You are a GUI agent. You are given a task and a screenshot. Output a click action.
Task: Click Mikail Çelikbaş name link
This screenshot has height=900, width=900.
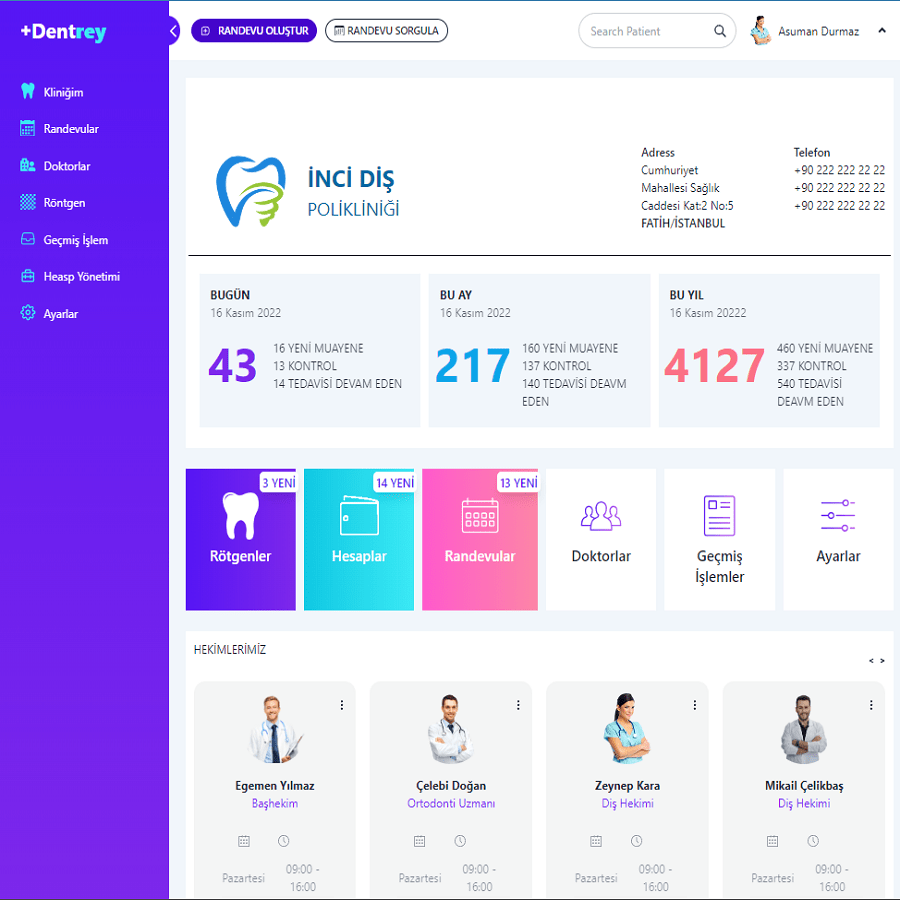click(x=804, y=786)
